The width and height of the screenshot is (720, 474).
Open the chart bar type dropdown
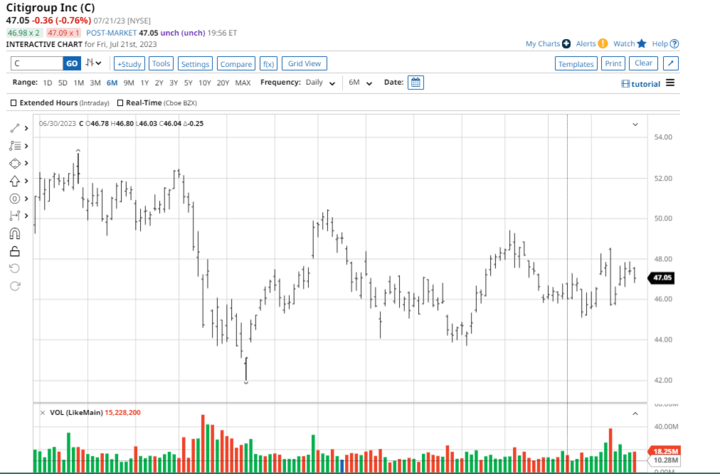tap(93, 63)
